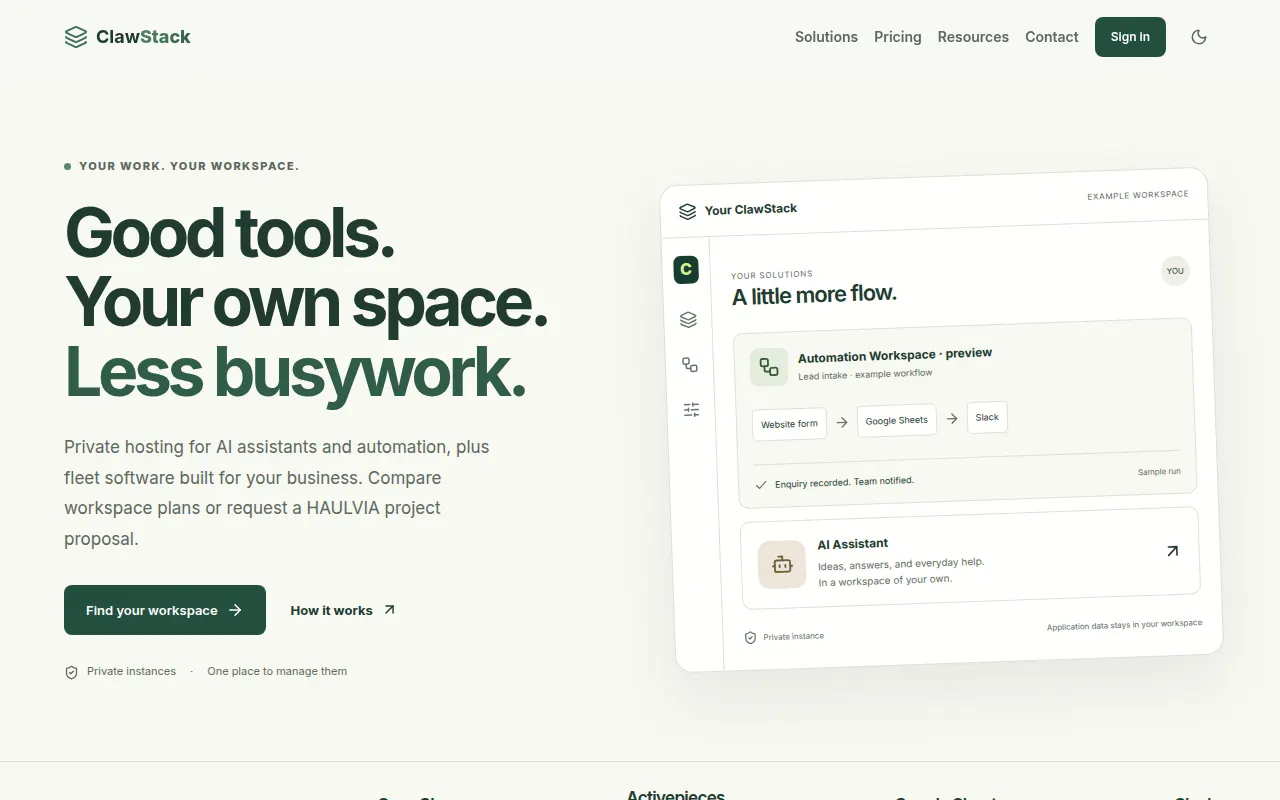The width and height of the screenshot is (1280, 800).
Task: Click the shield icon next to Private instances
Action: [x=71, y=672]
